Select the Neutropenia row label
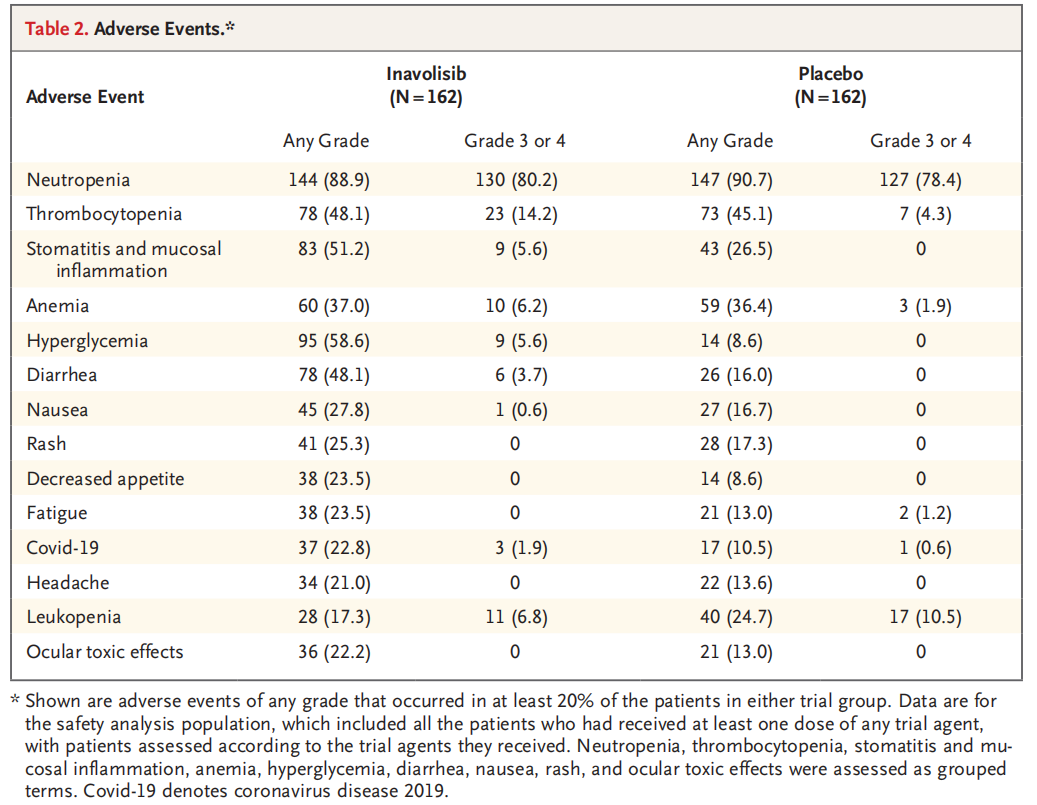Viewport: 1037px width, 805px height. [78, 181]
